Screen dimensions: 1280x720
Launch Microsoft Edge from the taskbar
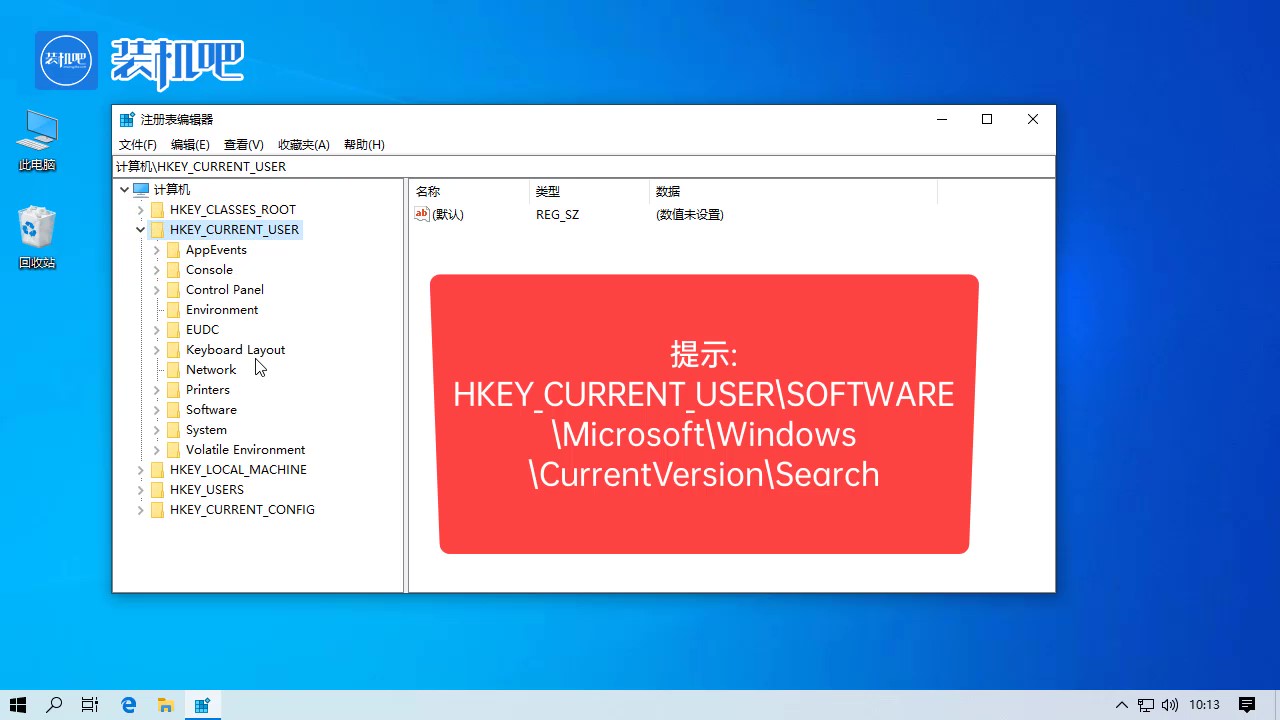point(128,705)
